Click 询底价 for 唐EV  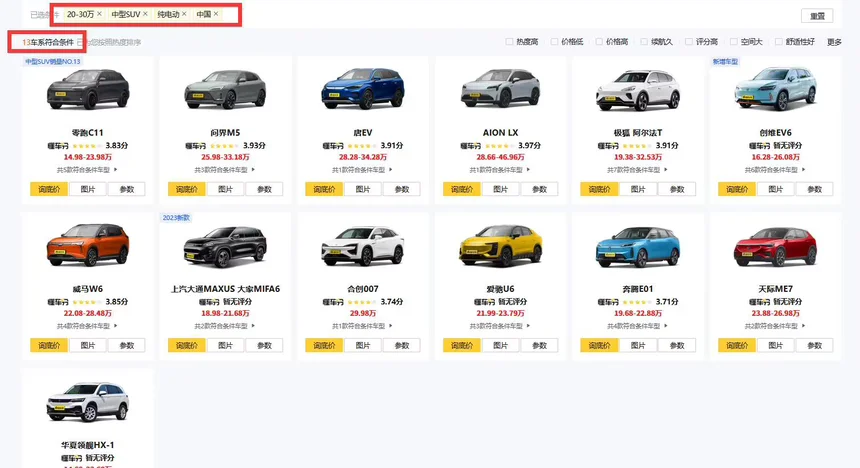(324, 189)
